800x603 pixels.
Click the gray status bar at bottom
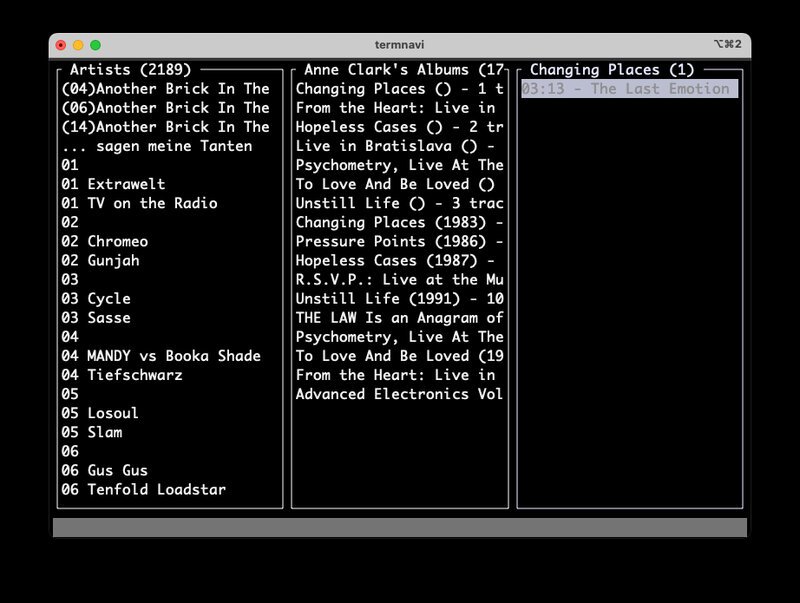pyautogui.click(x=399, y=527)
